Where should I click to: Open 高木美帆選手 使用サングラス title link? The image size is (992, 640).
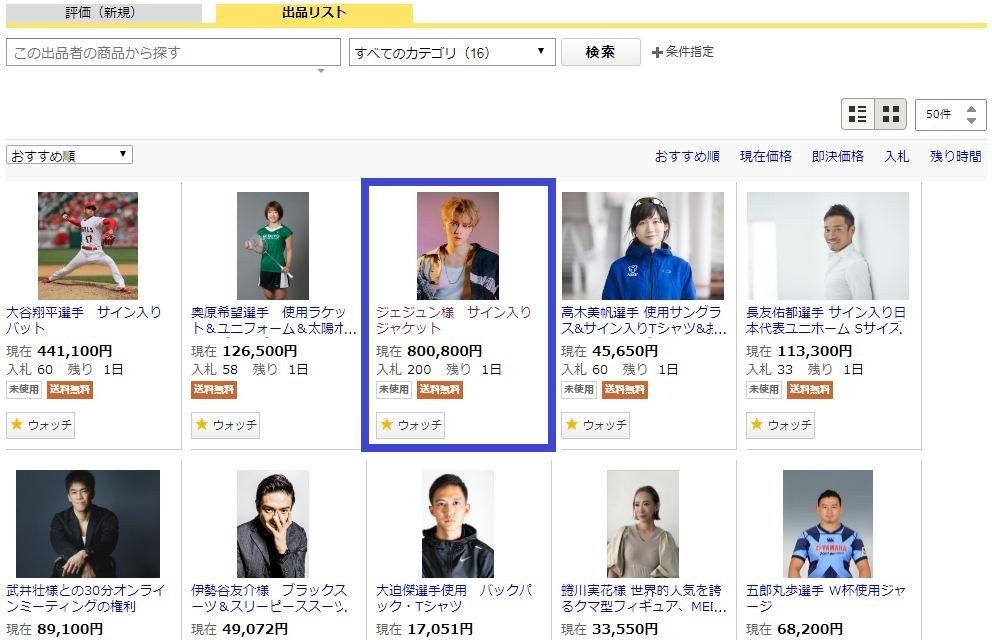643,320
